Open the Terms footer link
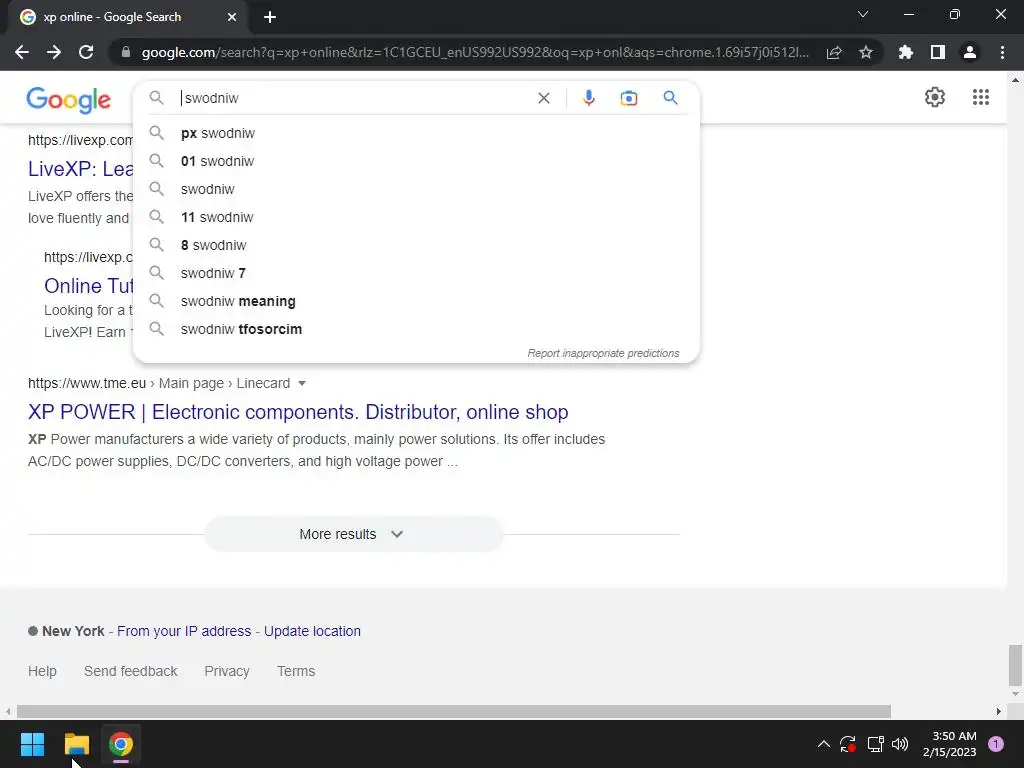 pyautogui.click(x=296, y=671)
